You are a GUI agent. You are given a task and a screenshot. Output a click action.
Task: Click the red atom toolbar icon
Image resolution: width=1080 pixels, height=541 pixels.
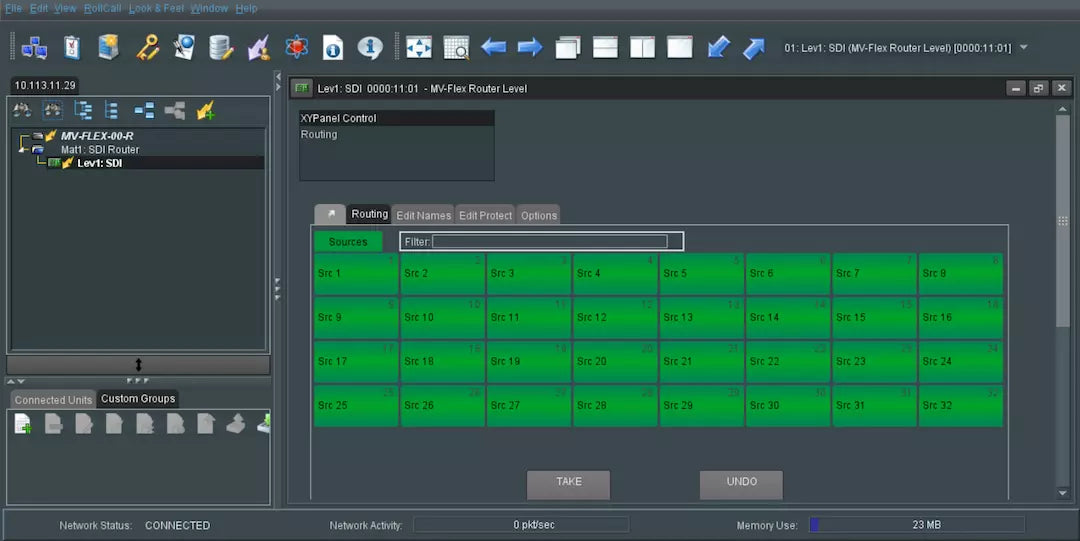pos(296,48)
